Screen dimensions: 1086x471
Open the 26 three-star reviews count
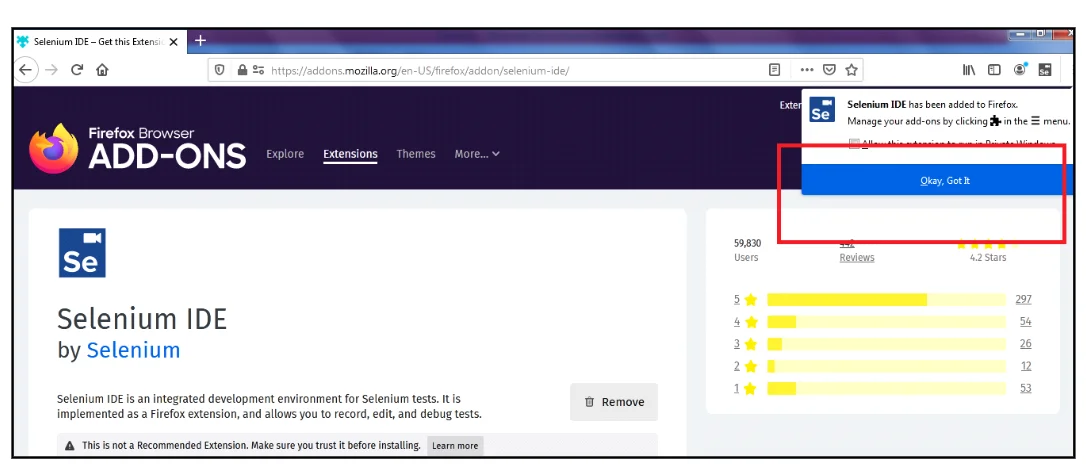(1026, 344)
